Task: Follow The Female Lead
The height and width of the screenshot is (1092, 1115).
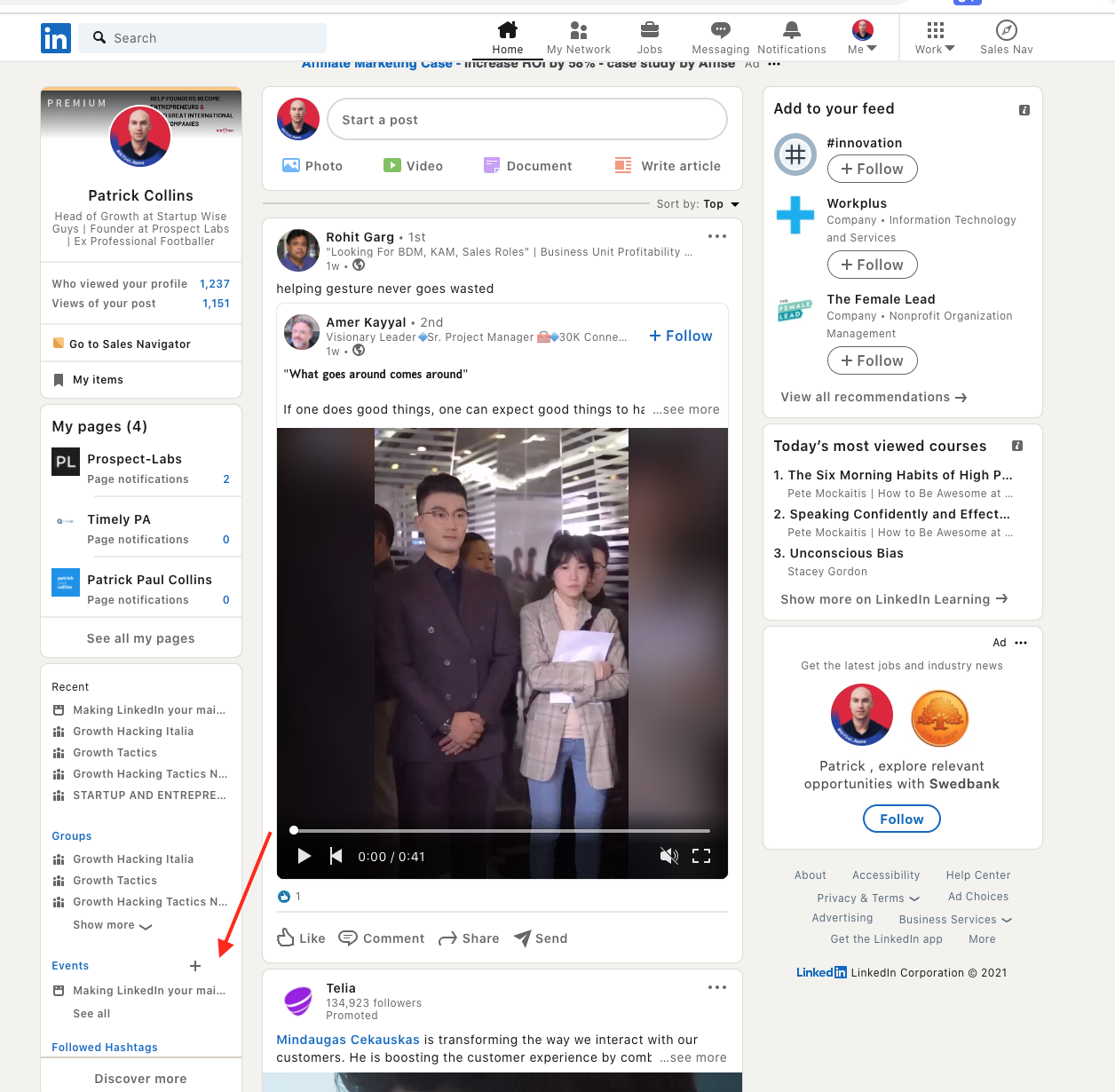Action: (x=872, y=360)
